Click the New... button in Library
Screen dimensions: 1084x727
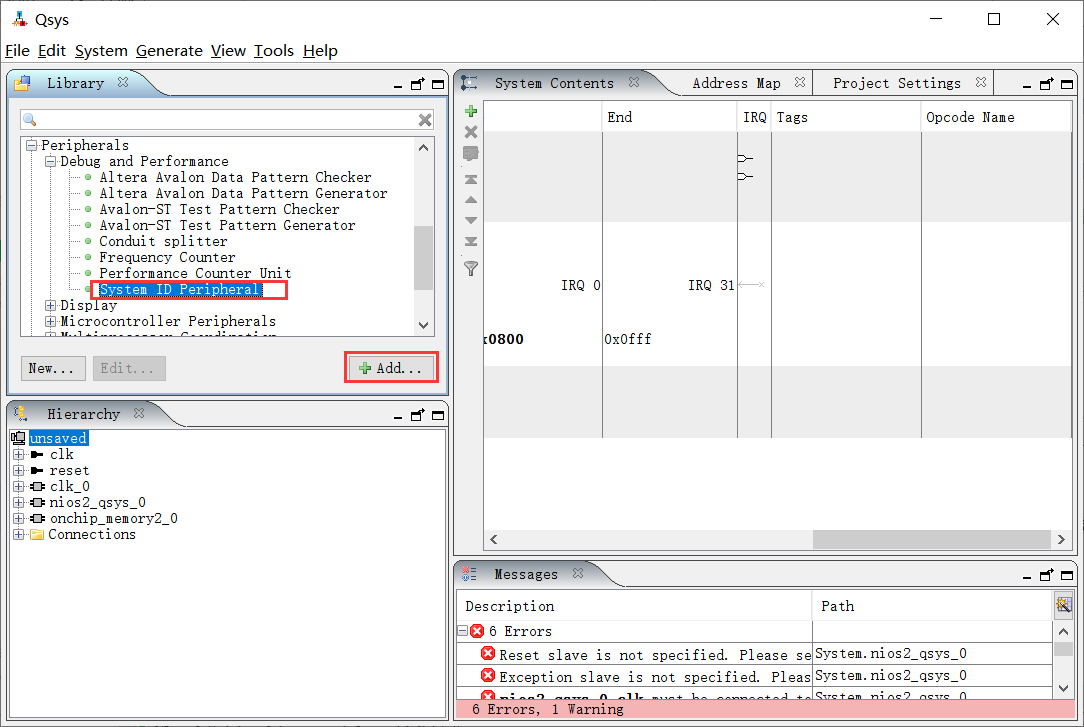pyautogui.click(x=52, y=368)
